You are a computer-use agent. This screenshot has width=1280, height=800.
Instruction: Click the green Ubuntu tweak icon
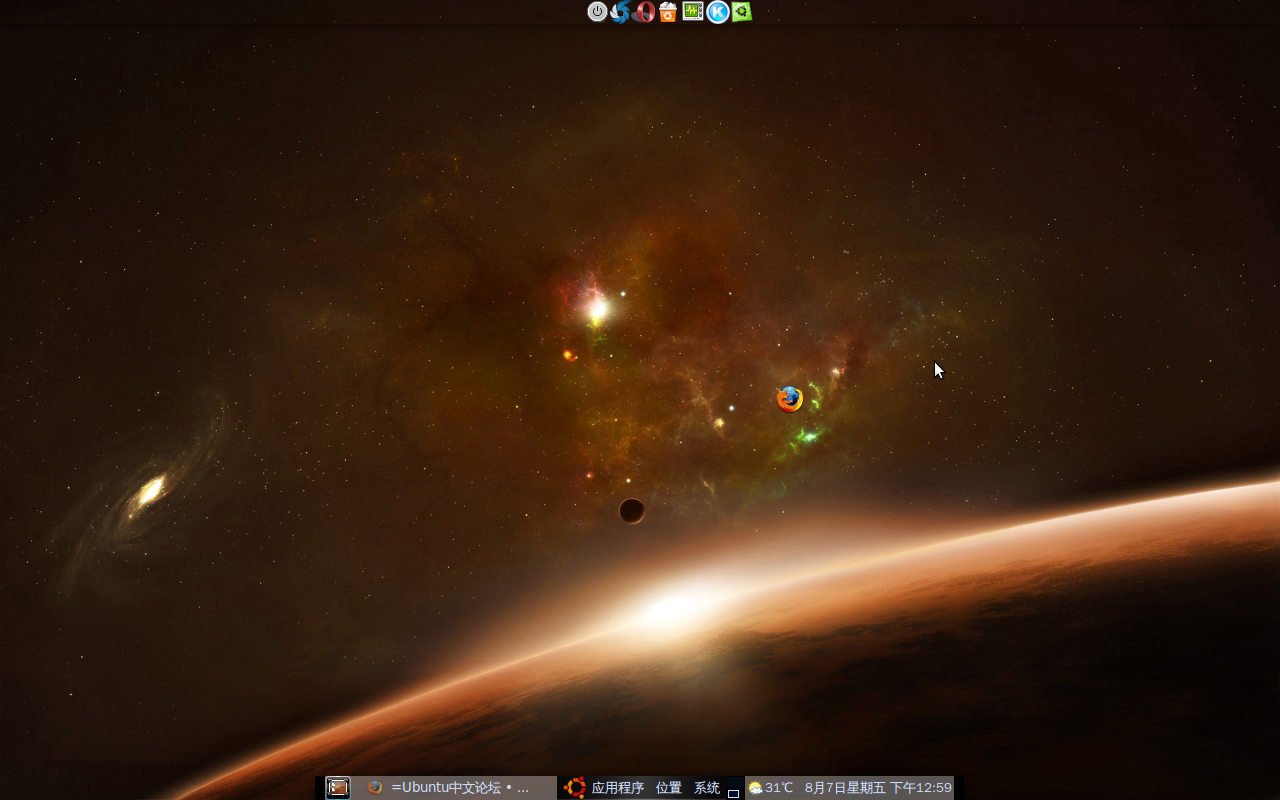[741, 12]
